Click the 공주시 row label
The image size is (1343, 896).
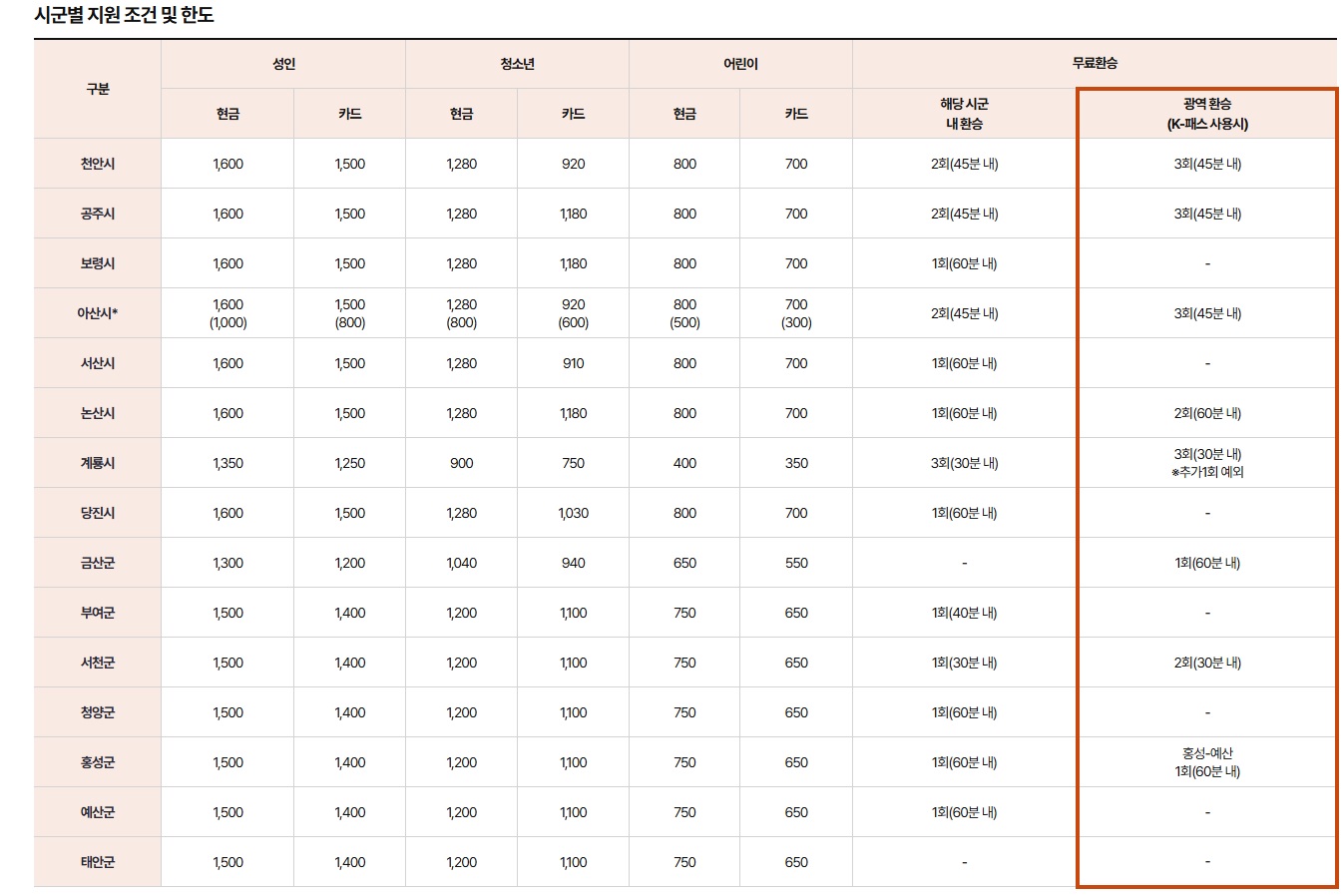click(98, 214)
